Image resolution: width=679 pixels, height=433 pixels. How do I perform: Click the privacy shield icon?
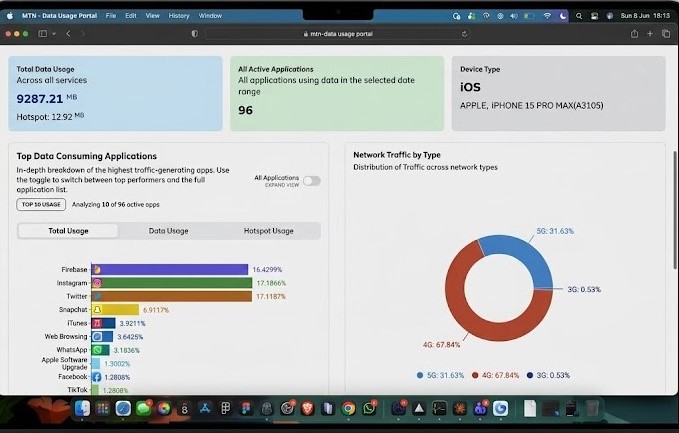(x=194, y=34)
